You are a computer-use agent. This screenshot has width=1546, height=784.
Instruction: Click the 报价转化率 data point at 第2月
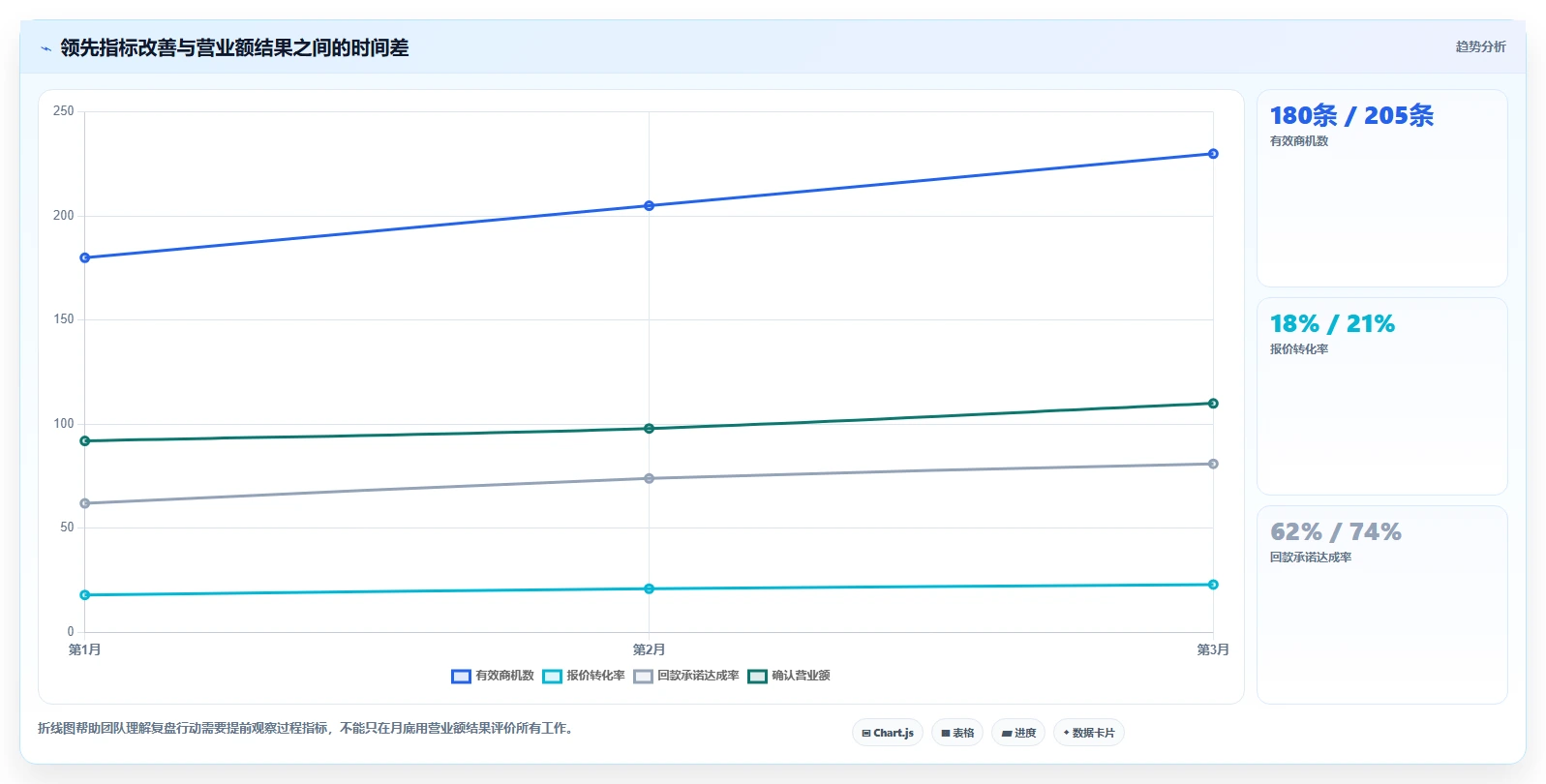pyautogui.click(x=649, y=588)
